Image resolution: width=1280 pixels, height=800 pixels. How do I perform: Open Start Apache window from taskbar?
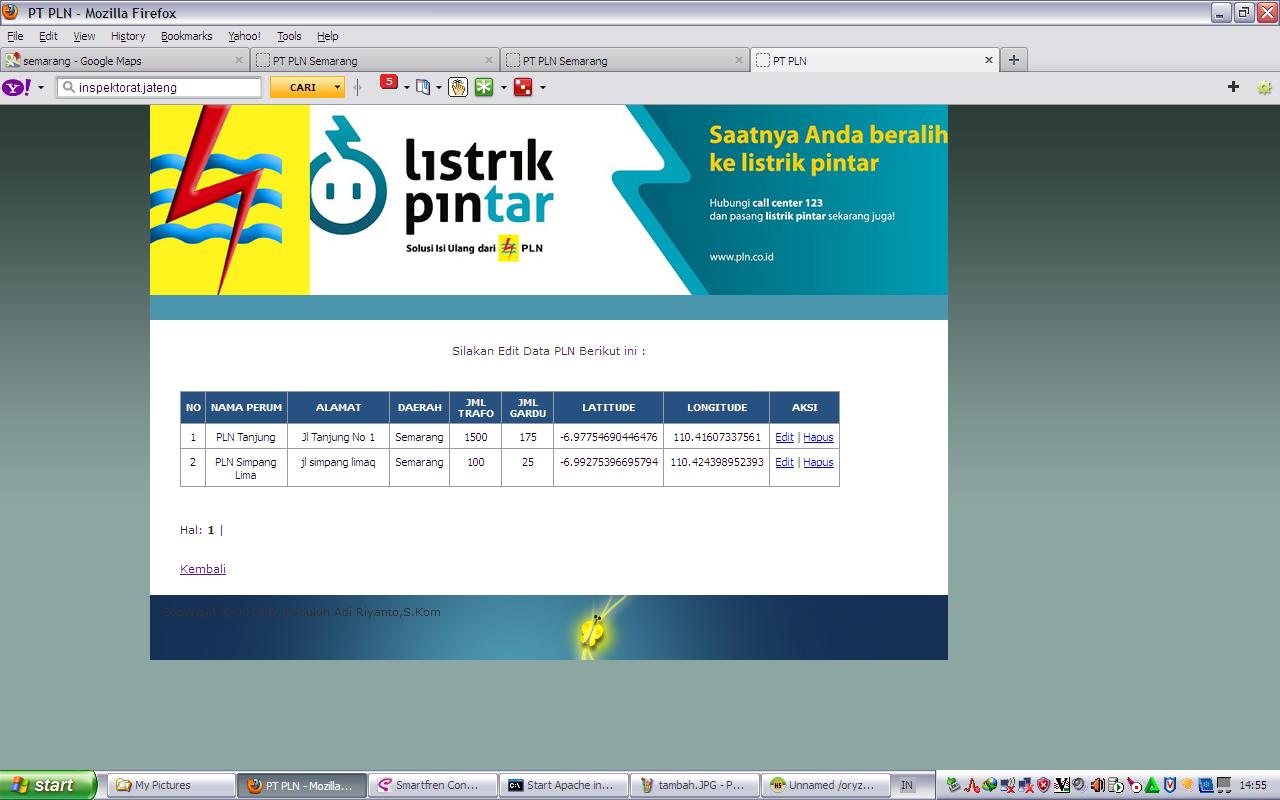pos(564,785)
